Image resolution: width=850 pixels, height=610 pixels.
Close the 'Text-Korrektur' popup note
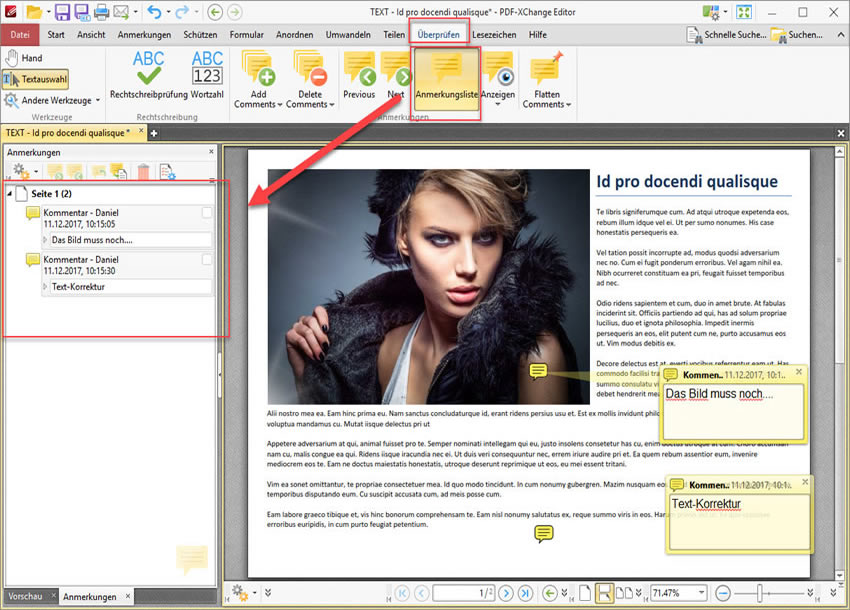[805, 481]
